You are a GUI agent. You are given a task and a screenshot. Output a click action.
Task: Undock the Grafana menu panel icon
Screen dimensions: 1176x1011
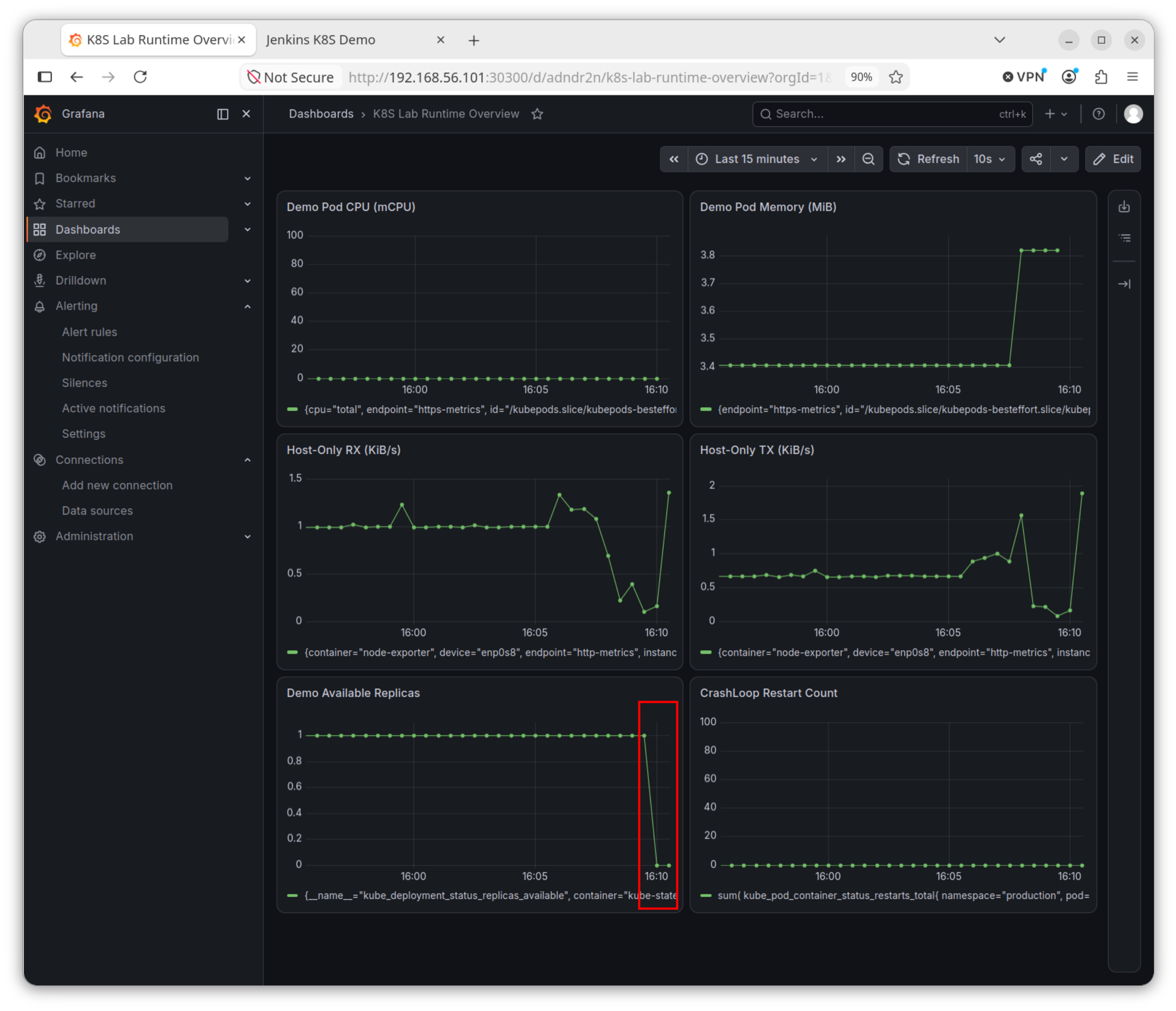click(222, 114)
